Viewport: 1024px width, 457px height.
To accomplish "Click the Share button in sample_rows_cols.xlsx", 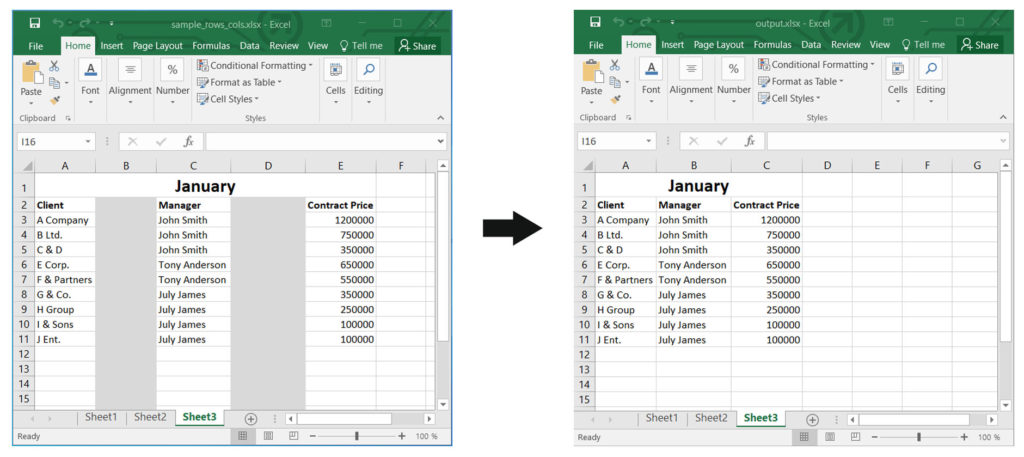I will pos(417,45).
